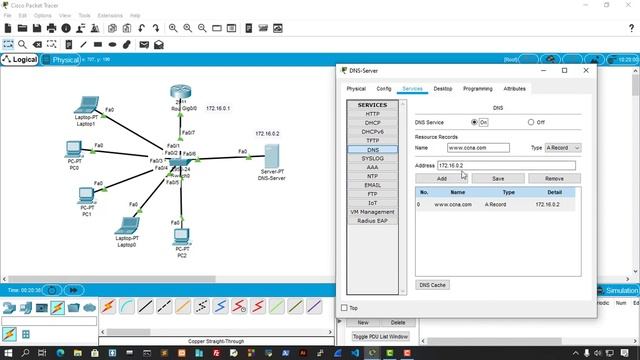
Task: Switch to the Config tab
Action: coord(384,89)
